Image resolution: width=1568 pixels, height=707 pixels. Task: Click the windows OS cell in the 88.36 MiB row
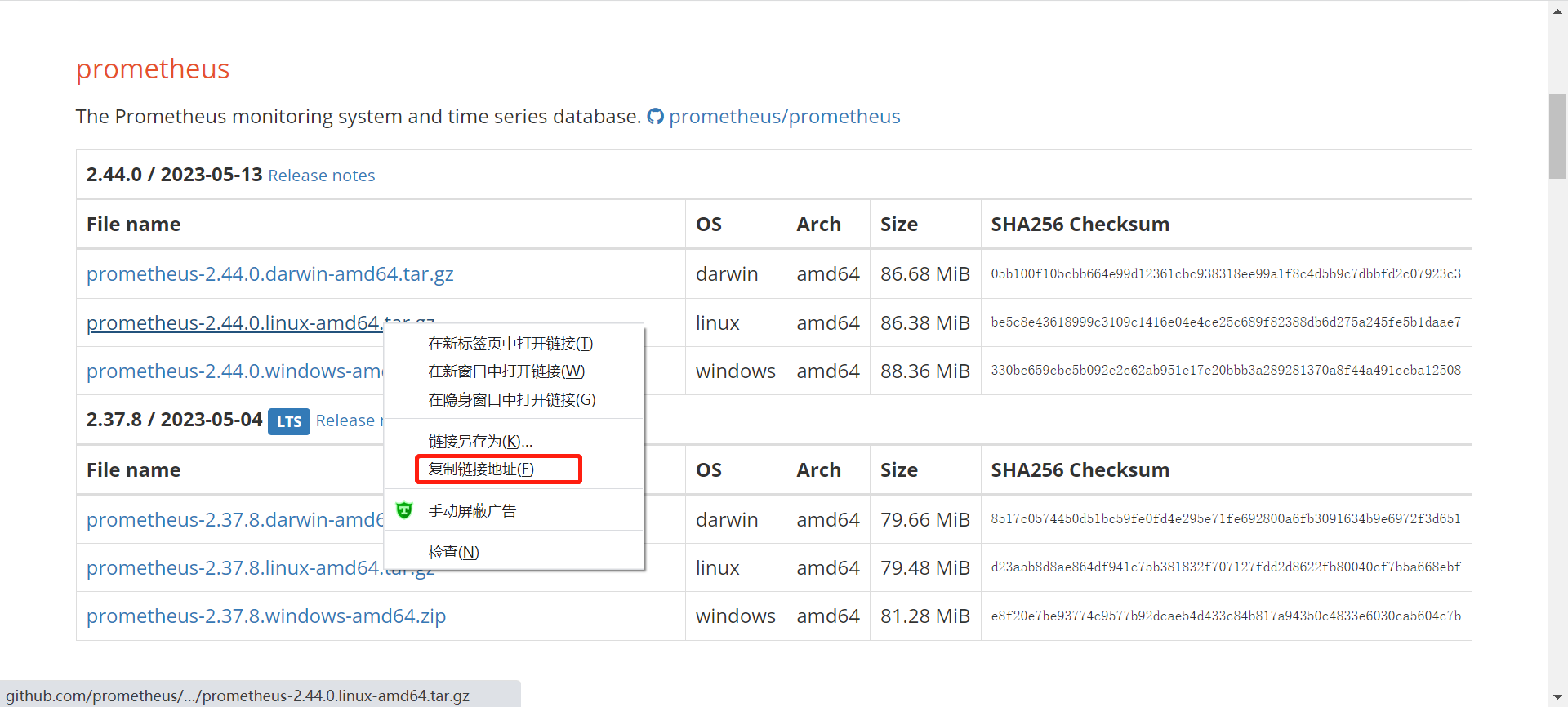coord(736,371)
